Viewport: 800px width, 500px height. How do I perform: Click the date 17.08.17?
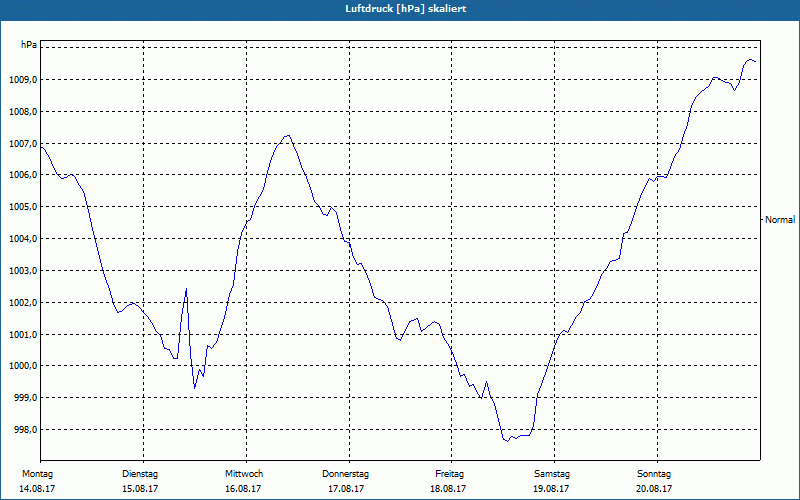[x=345, y=489]
